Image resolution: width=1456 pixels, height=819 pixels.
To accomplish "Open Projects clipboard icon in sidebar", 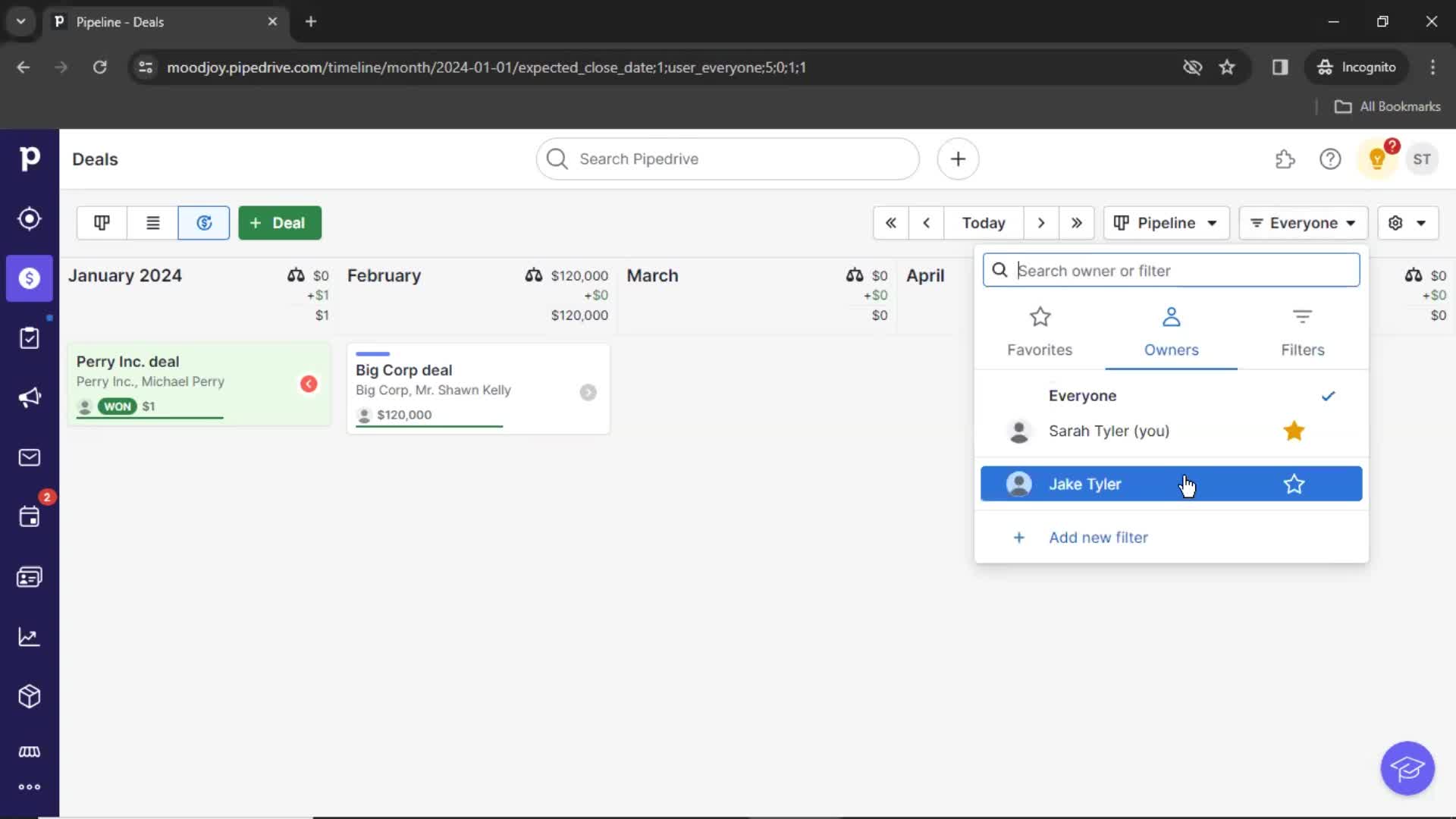I will pos(30,337).
